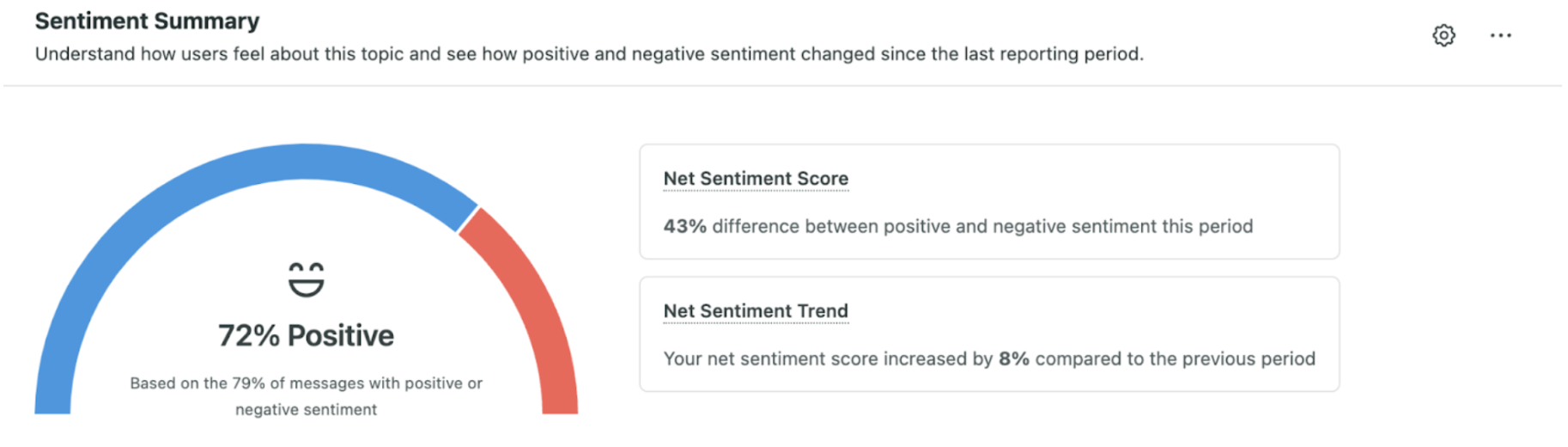1568x447 pixels.
Task: Click the white gap between gauge segments
Action: point(469,219)
